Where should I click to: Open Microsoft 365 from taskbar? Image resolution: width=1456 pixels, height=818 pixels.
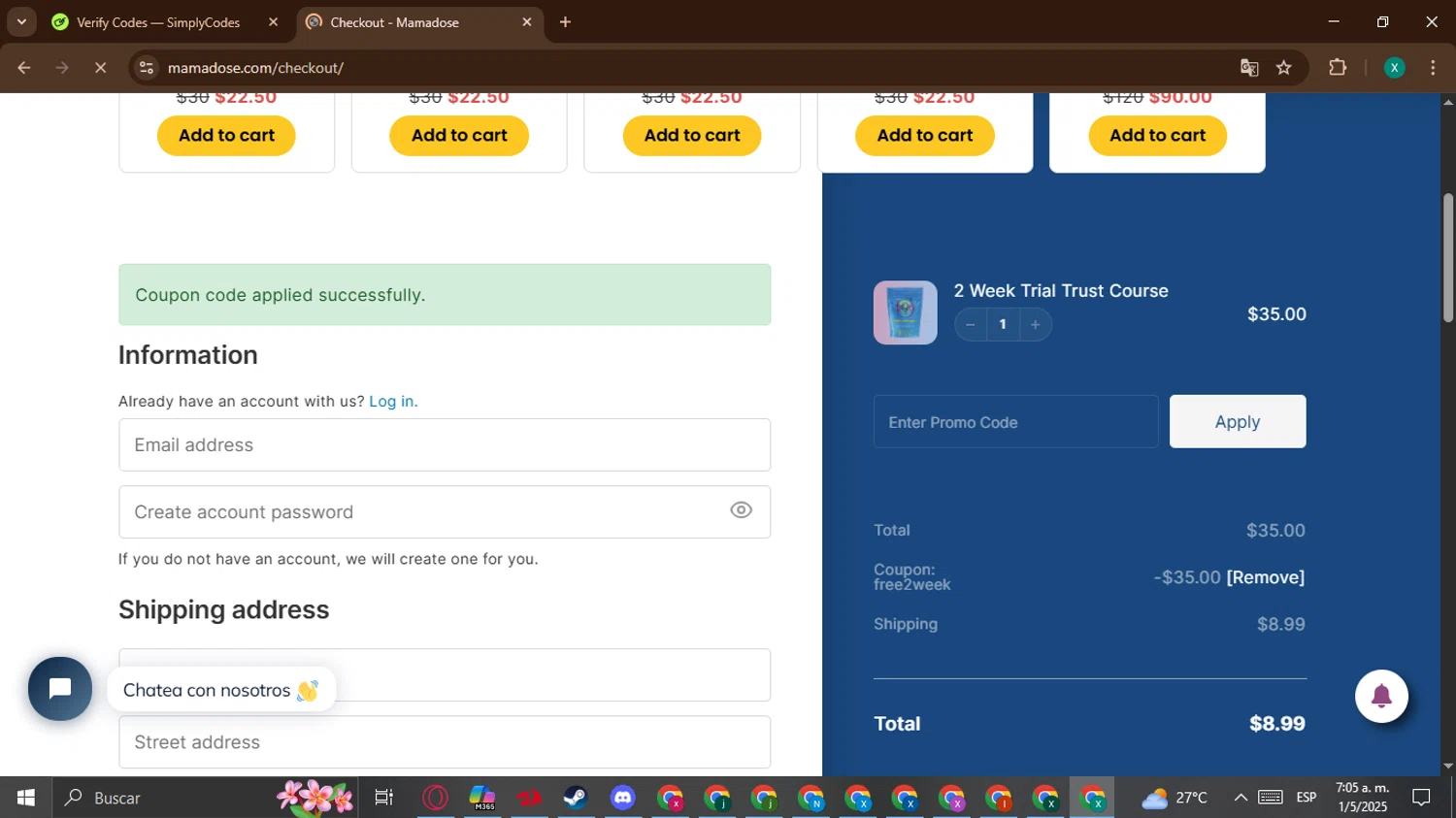point(482,798)
